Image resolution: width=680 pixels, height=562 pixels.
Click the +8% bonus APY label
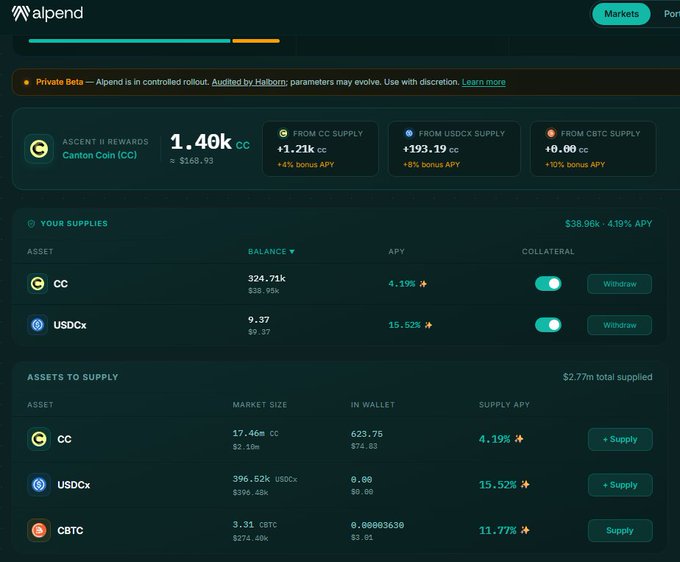coord(432,165)
